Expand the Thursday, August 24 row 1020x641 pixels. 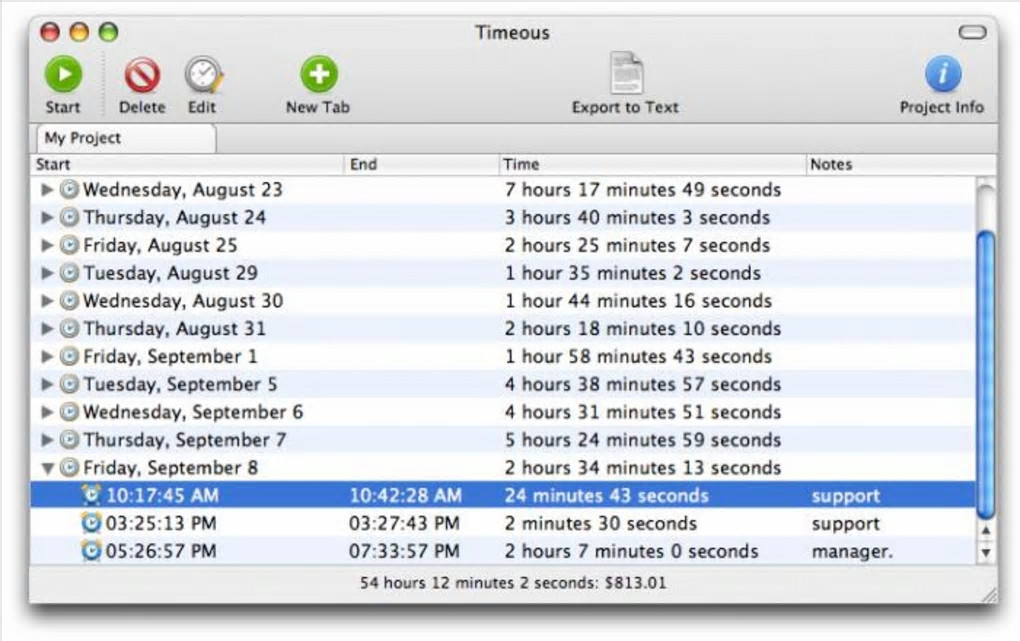(x=47, y=217)
